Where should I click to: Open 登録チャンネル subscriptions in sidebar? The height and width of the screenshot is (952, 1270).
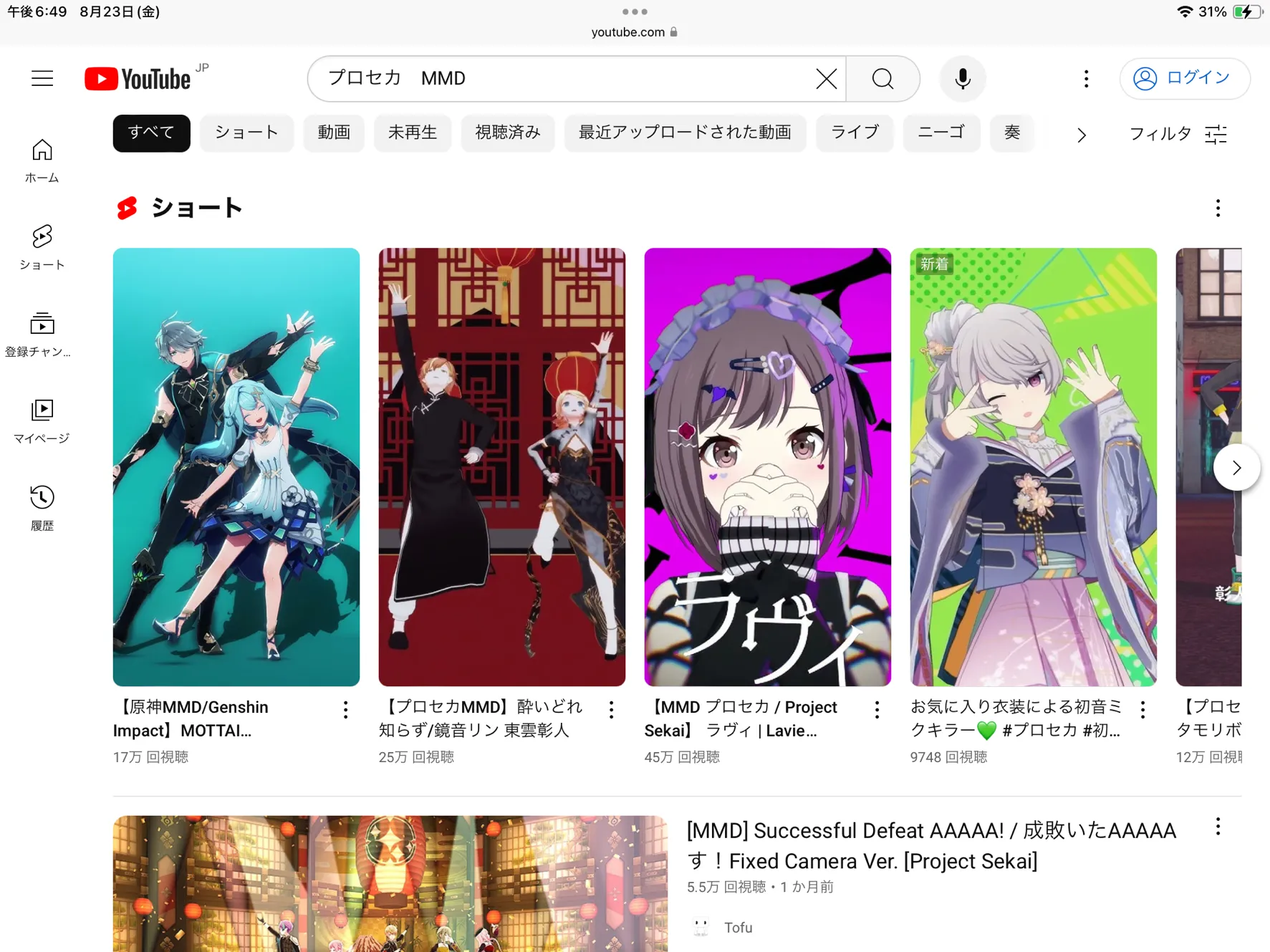click(38, 335)
